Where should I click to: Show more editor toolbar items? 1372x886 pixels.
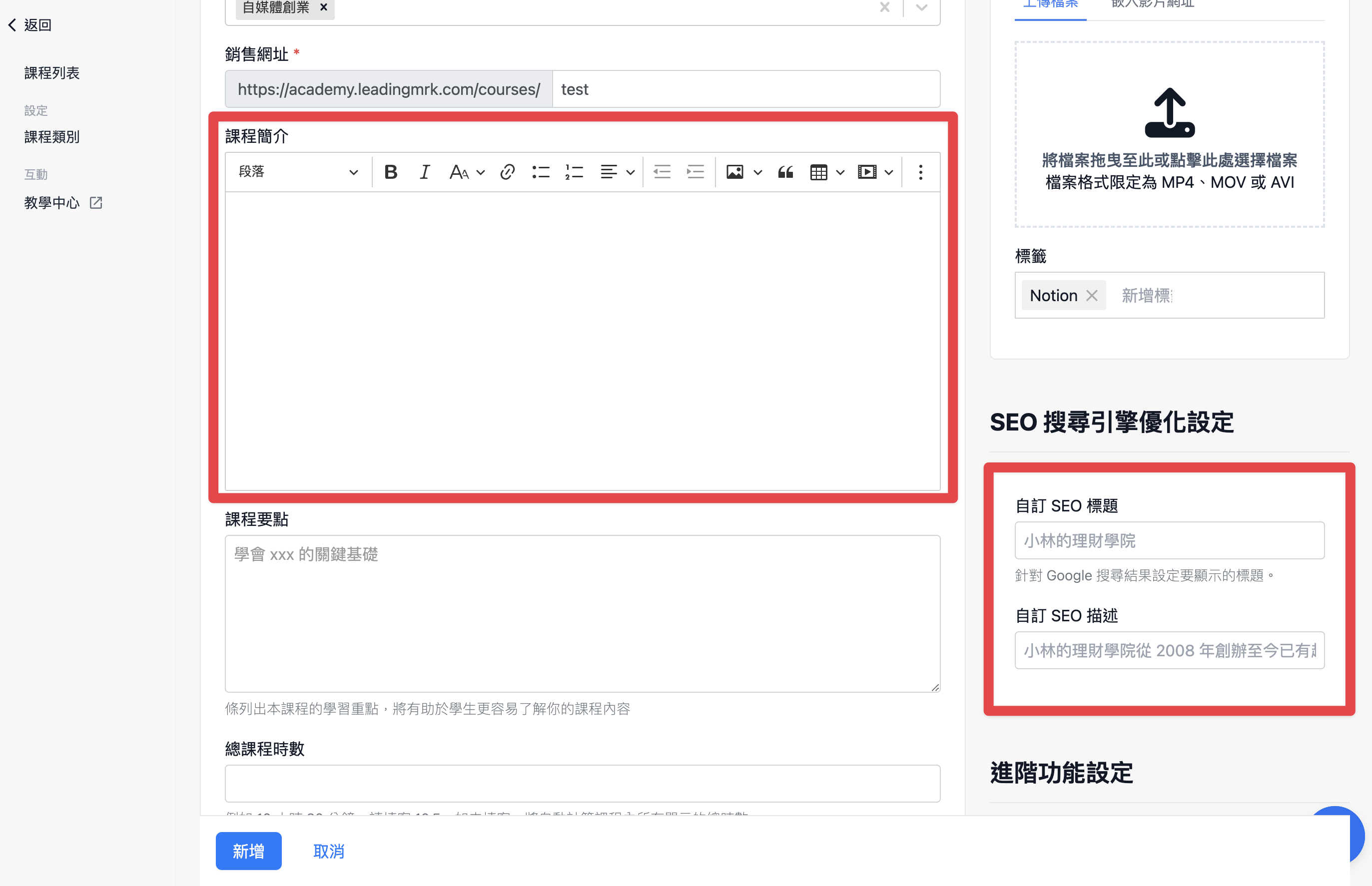click(x=920, y=172)
